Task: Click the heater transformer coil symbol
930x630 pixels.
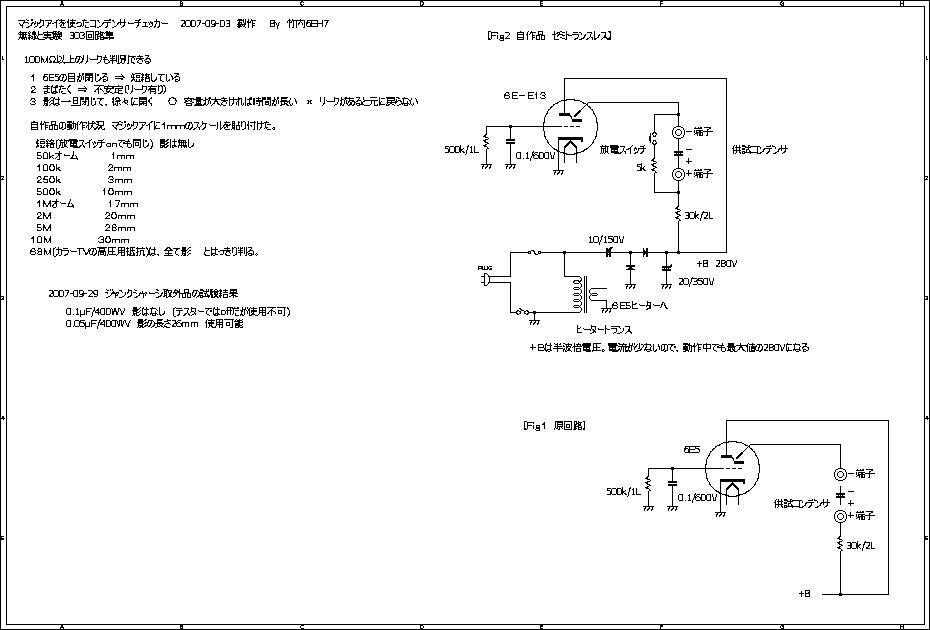Action: click(x=585, y=294)
